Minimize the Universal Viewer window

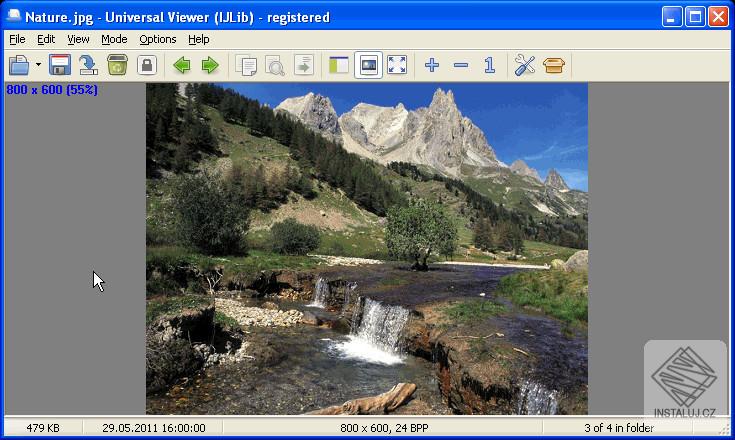[672, 17]
